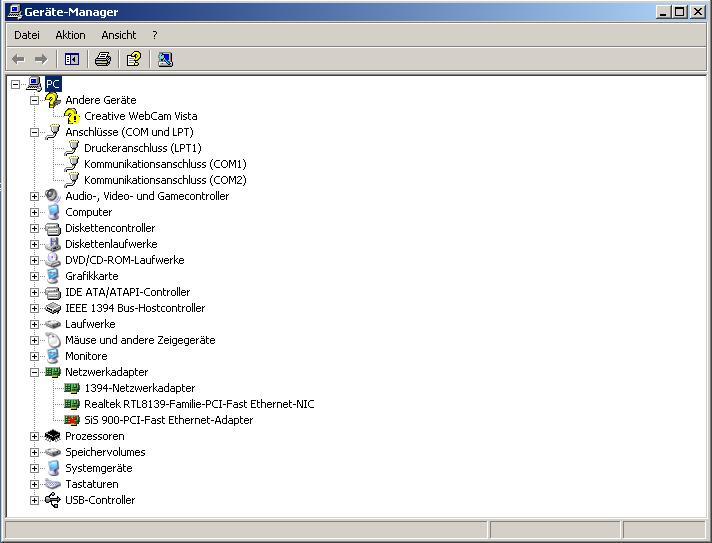
Task: Open the Aktion menu
Action: coord(70,35)
